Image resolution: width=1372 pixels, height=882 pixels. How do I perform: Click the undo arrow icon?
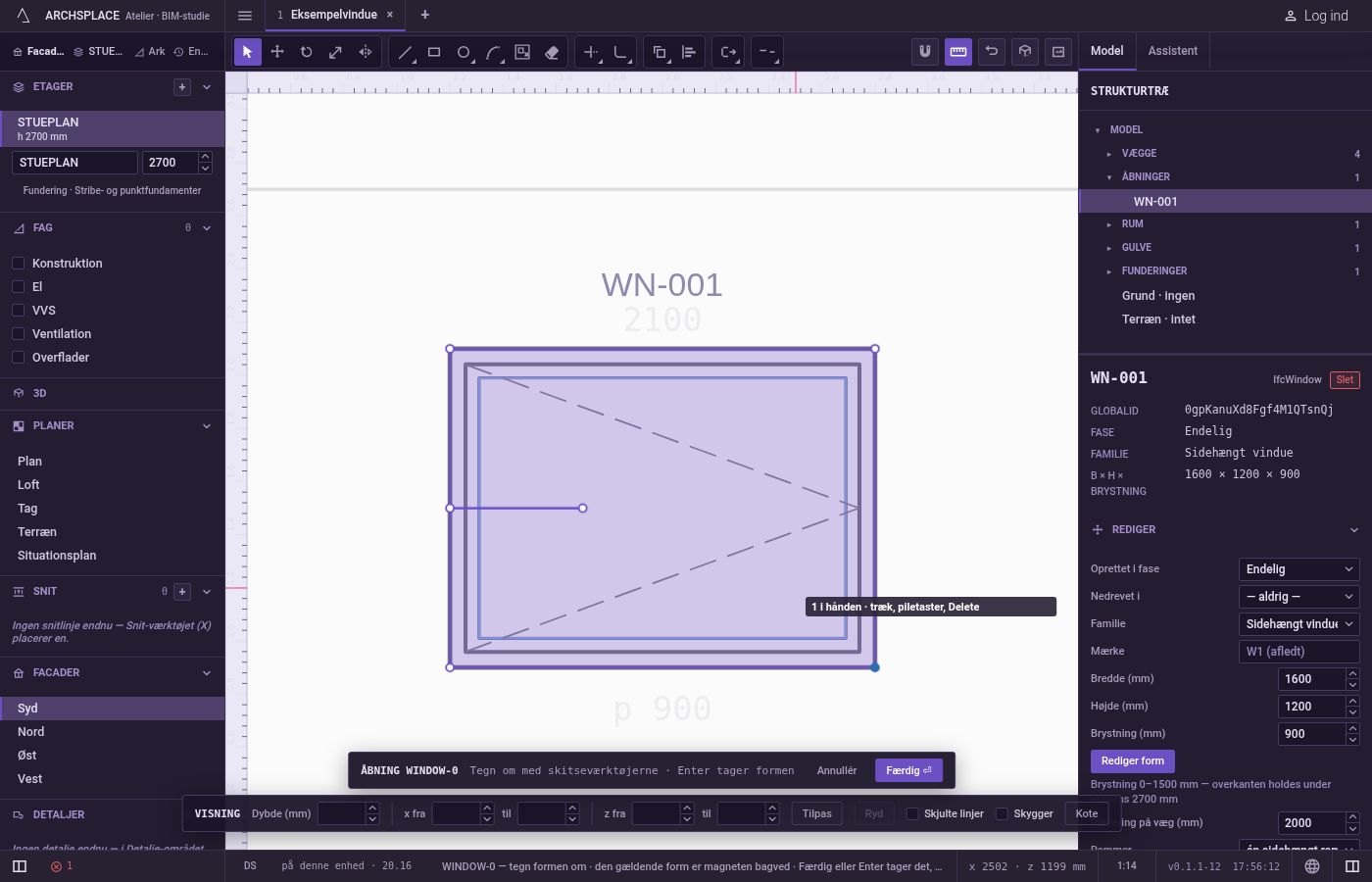click(992, 52)
